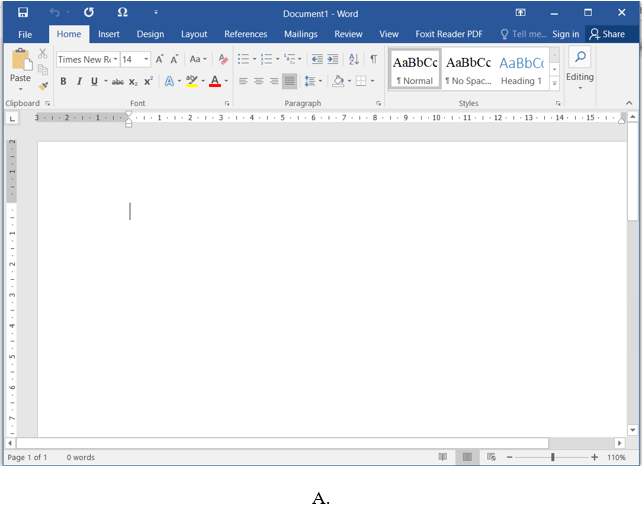
Task: Click the Sort paragraphs icon
Action: pos(353,60)
